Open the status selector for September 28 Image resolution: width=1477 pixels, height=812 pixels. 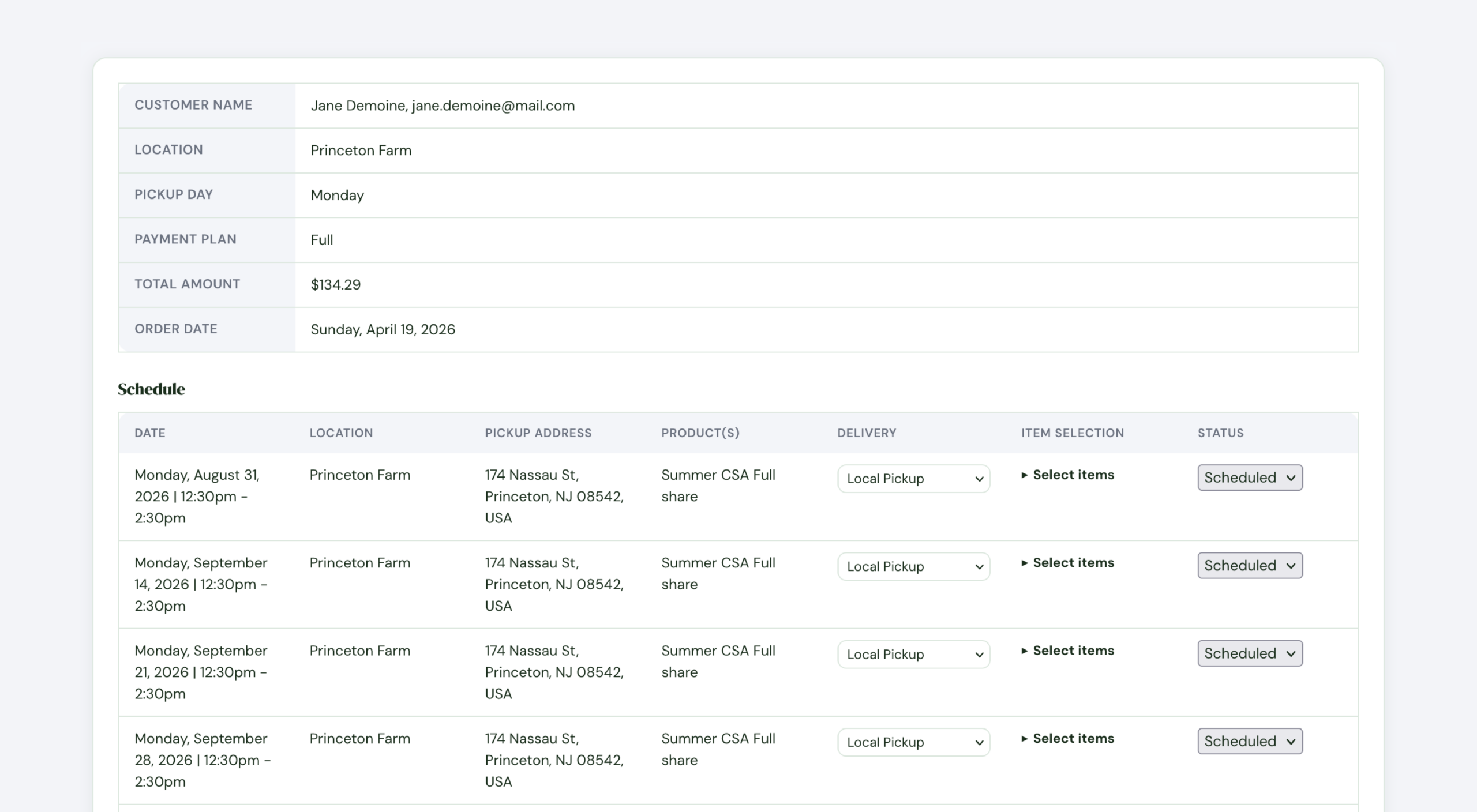(1250, 741)
